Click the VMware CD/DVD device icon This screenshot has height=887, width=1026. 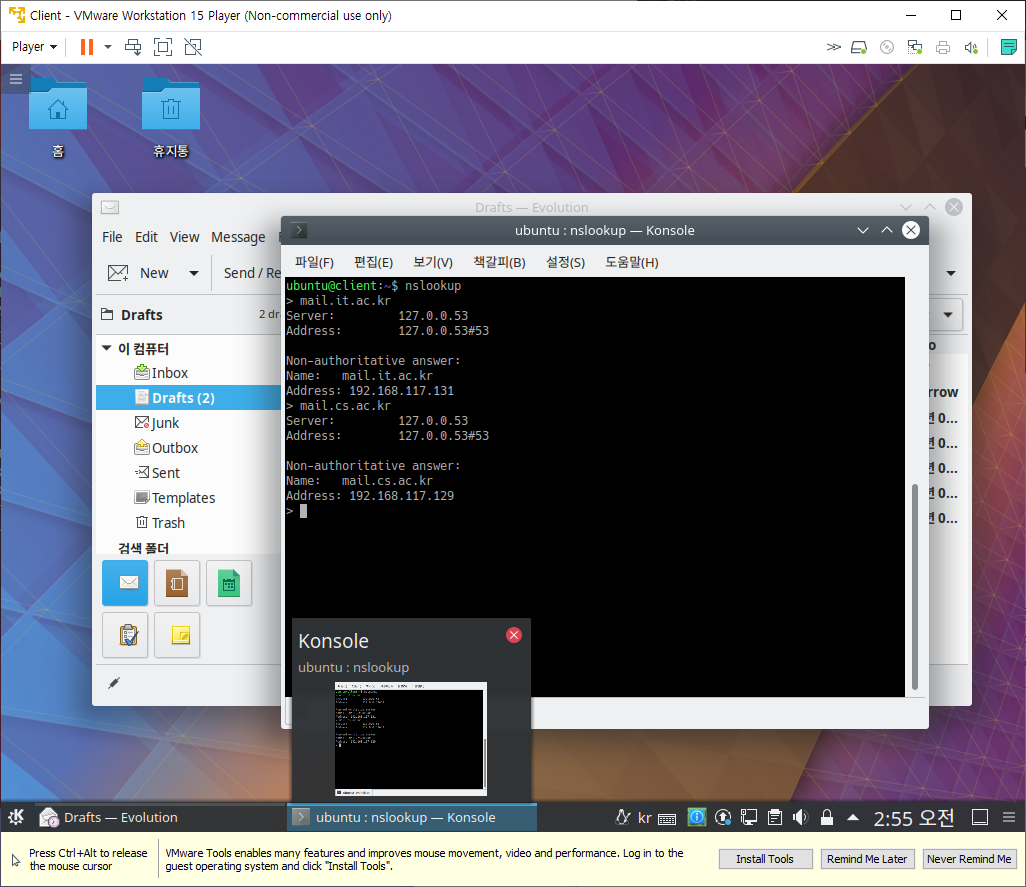887,47
